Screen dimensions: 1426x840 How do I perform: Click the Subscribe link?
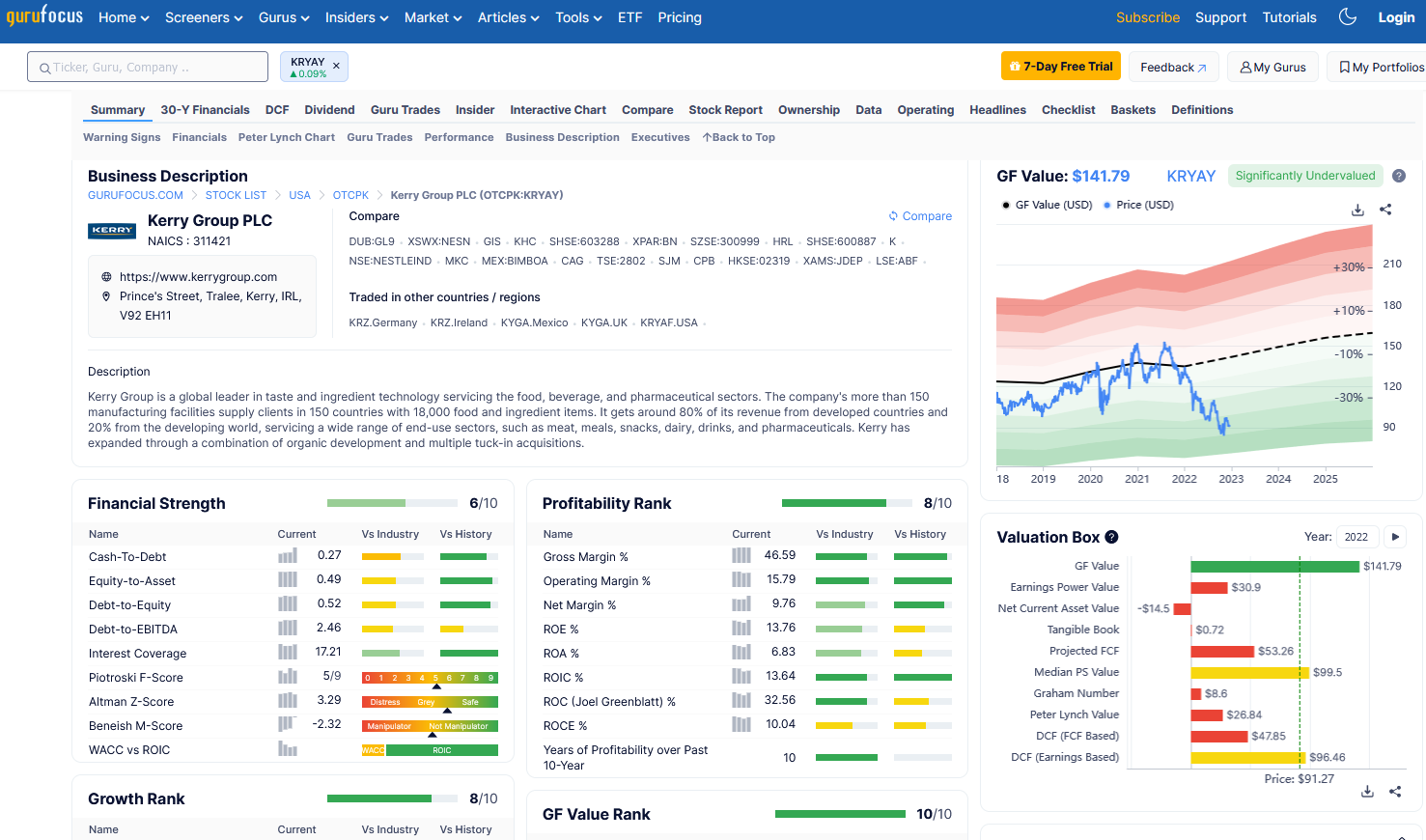(1147, 17)
